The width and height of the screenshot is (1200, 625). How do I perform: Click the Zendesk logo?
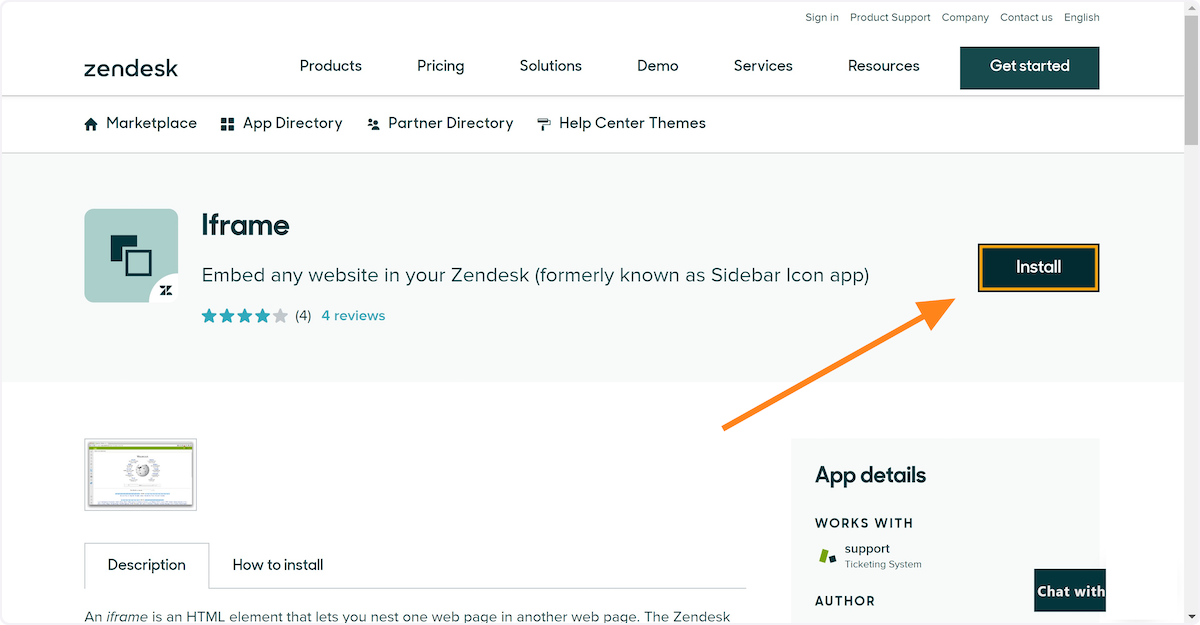[131, 68]
